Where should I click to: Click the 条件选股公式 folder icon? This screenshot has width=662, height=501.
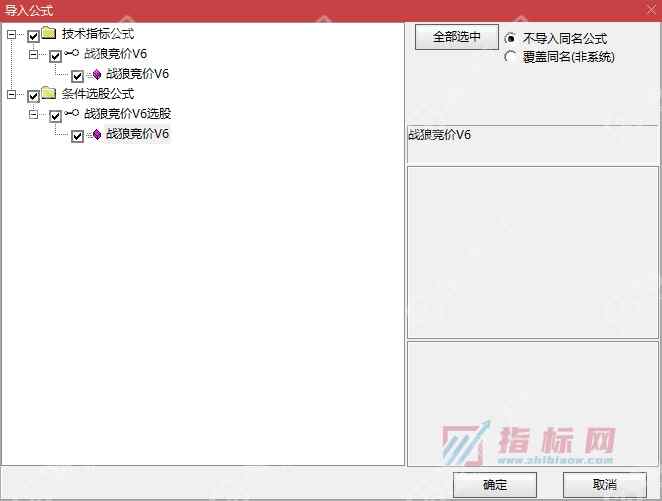point(49,93)
